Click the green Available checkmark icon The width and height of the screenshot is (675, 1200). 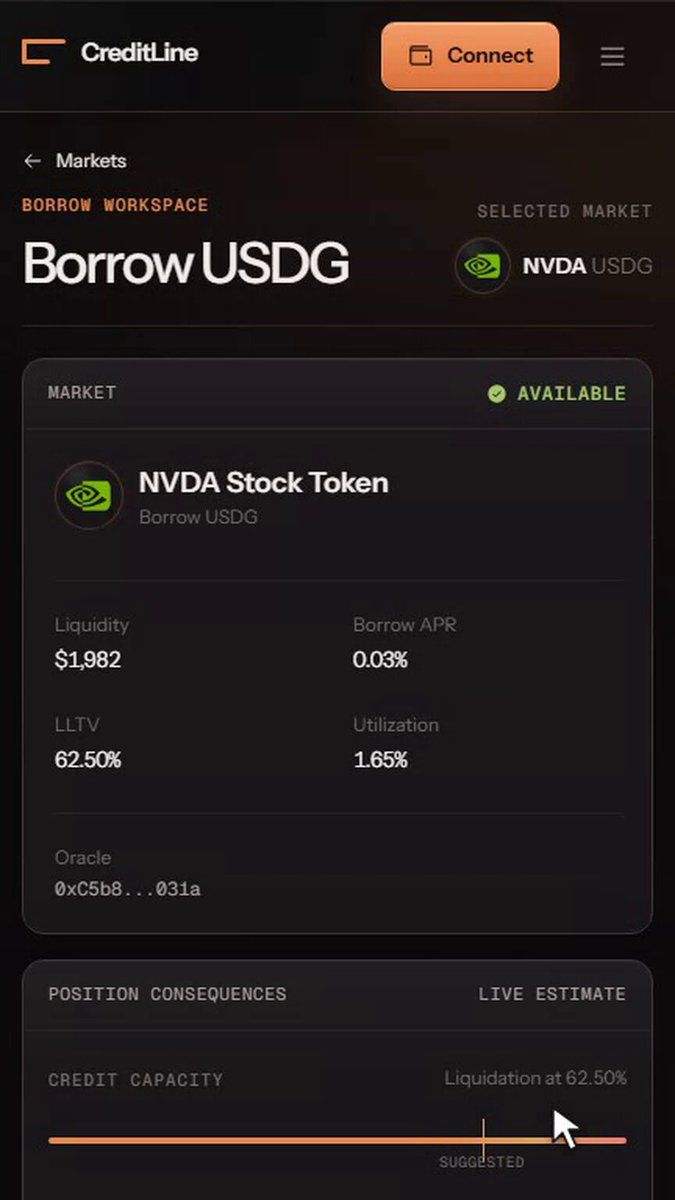coord(496,394)
